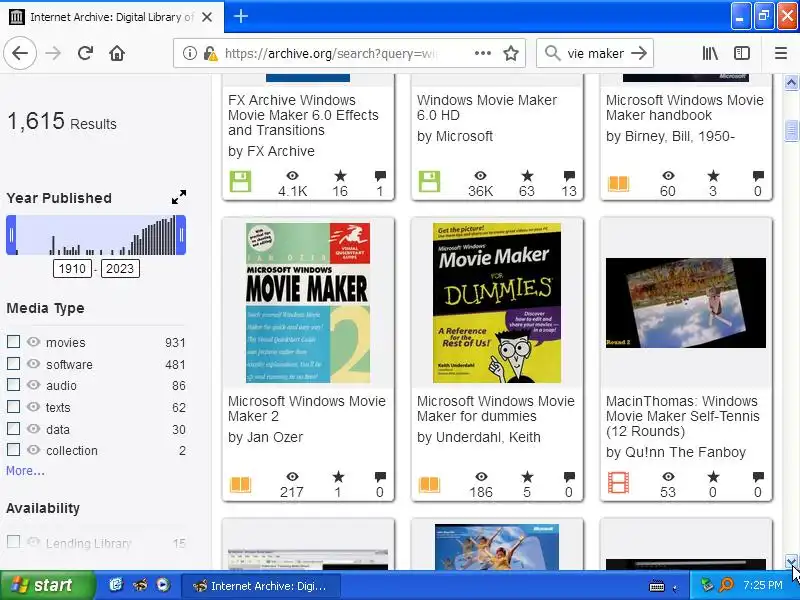Open the Firefox hamburger menu
The width and height of the screenshot is (800, 600).
point(781,53)
